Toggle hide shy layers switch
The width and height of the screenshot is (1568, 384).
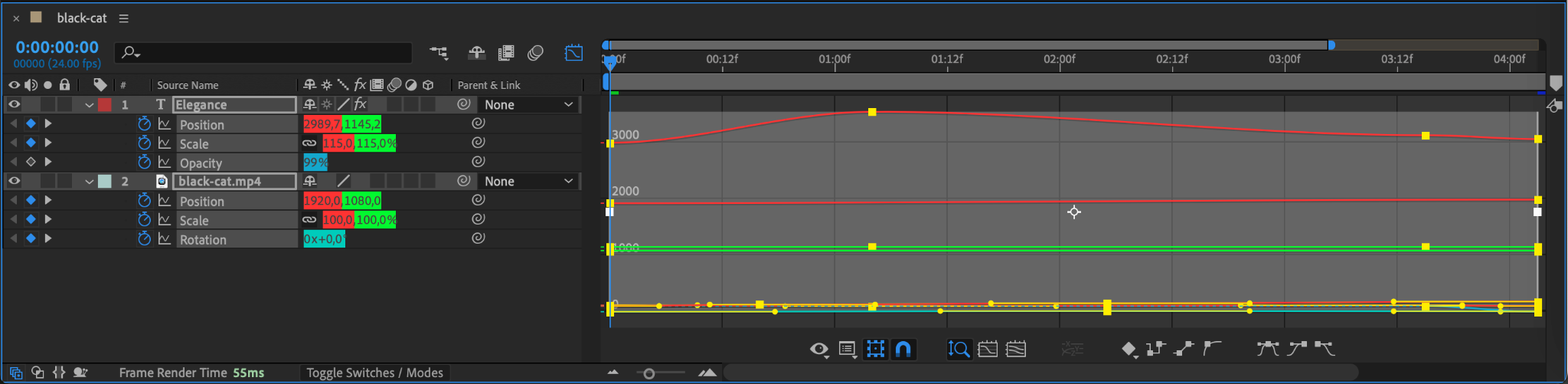coord(476,52)
